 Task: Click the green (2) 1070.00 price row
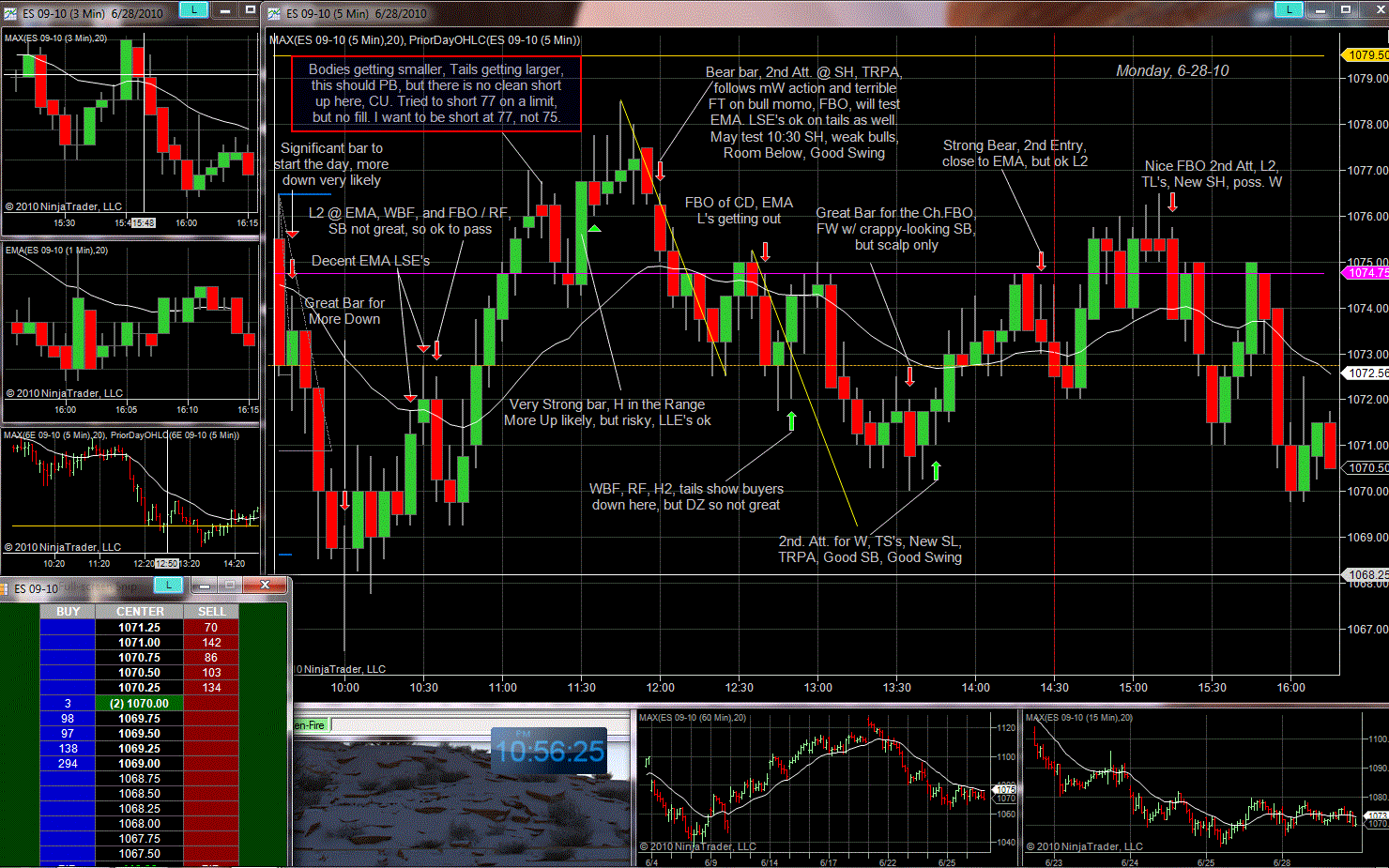pyautogui.click(x=140, y=704)
